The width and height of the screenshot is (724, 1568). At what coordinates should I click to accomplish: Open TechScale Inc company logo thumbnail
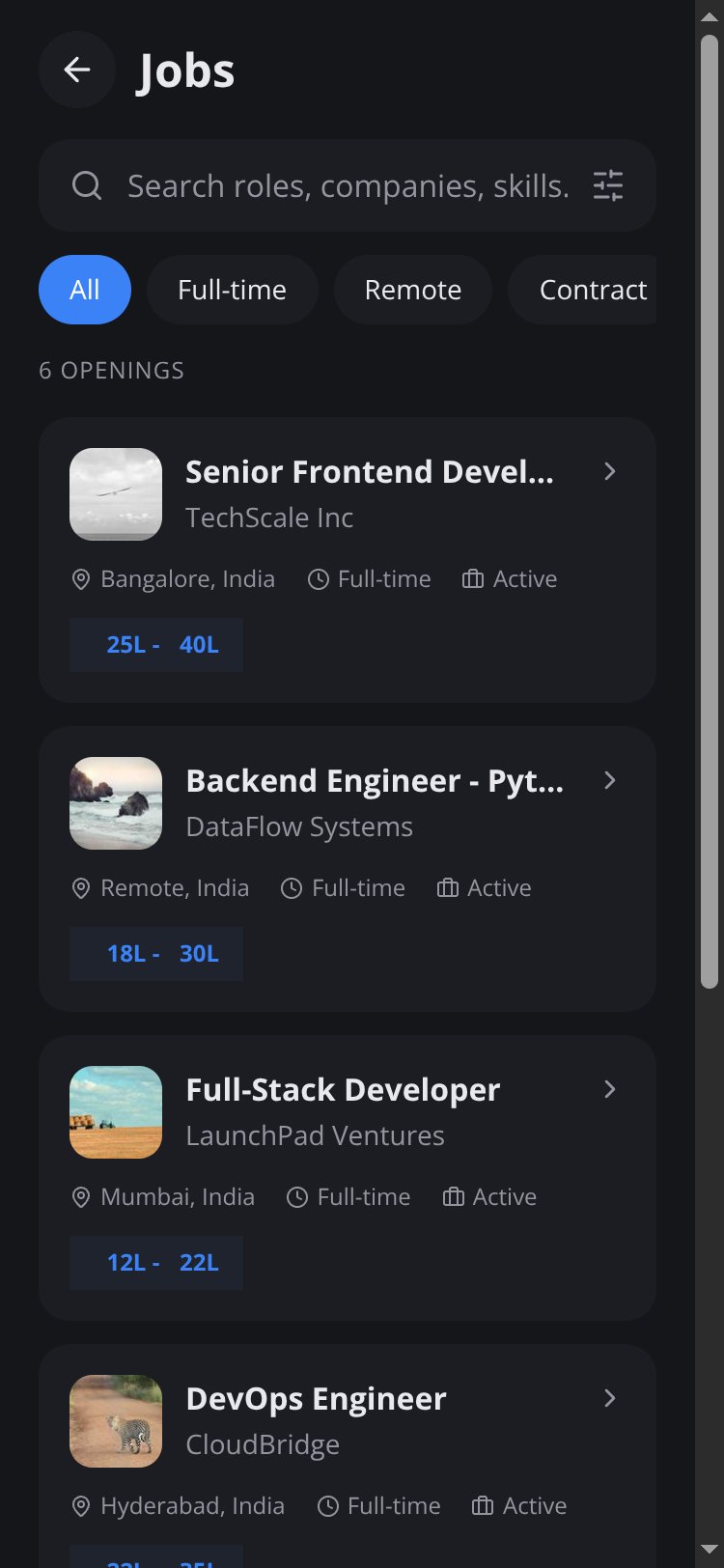tap(116, 494)
